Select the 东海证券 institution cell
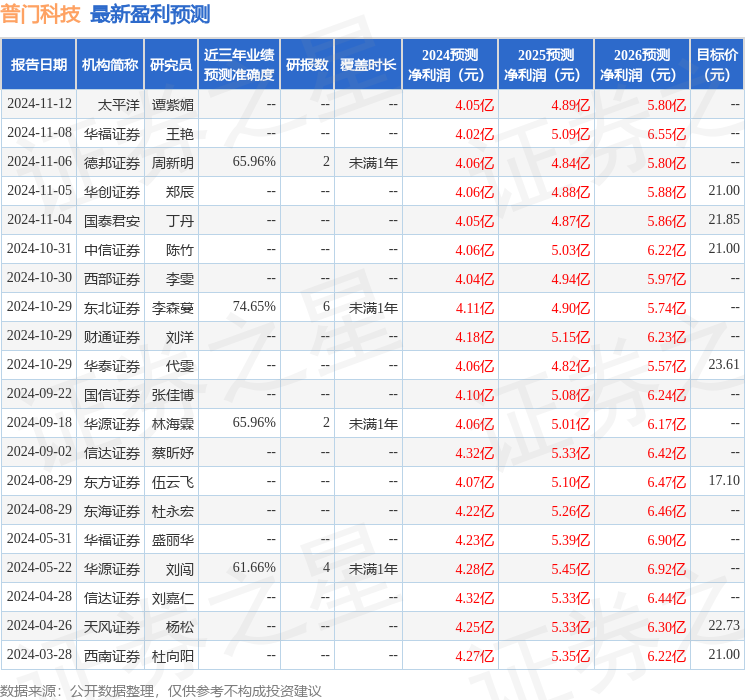The height and width of the screenshot is (700, 745). pos(112,511)
